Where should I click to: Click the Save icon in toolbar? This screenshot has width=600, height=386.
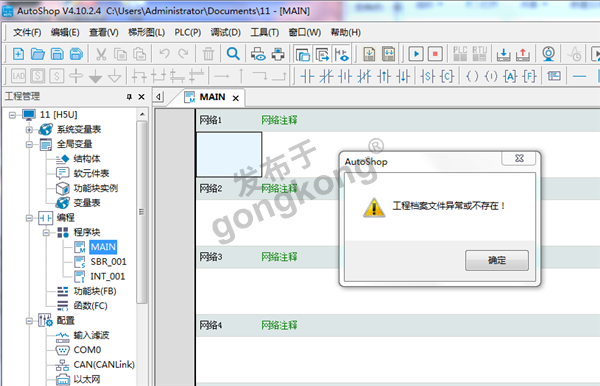[57, 54]
